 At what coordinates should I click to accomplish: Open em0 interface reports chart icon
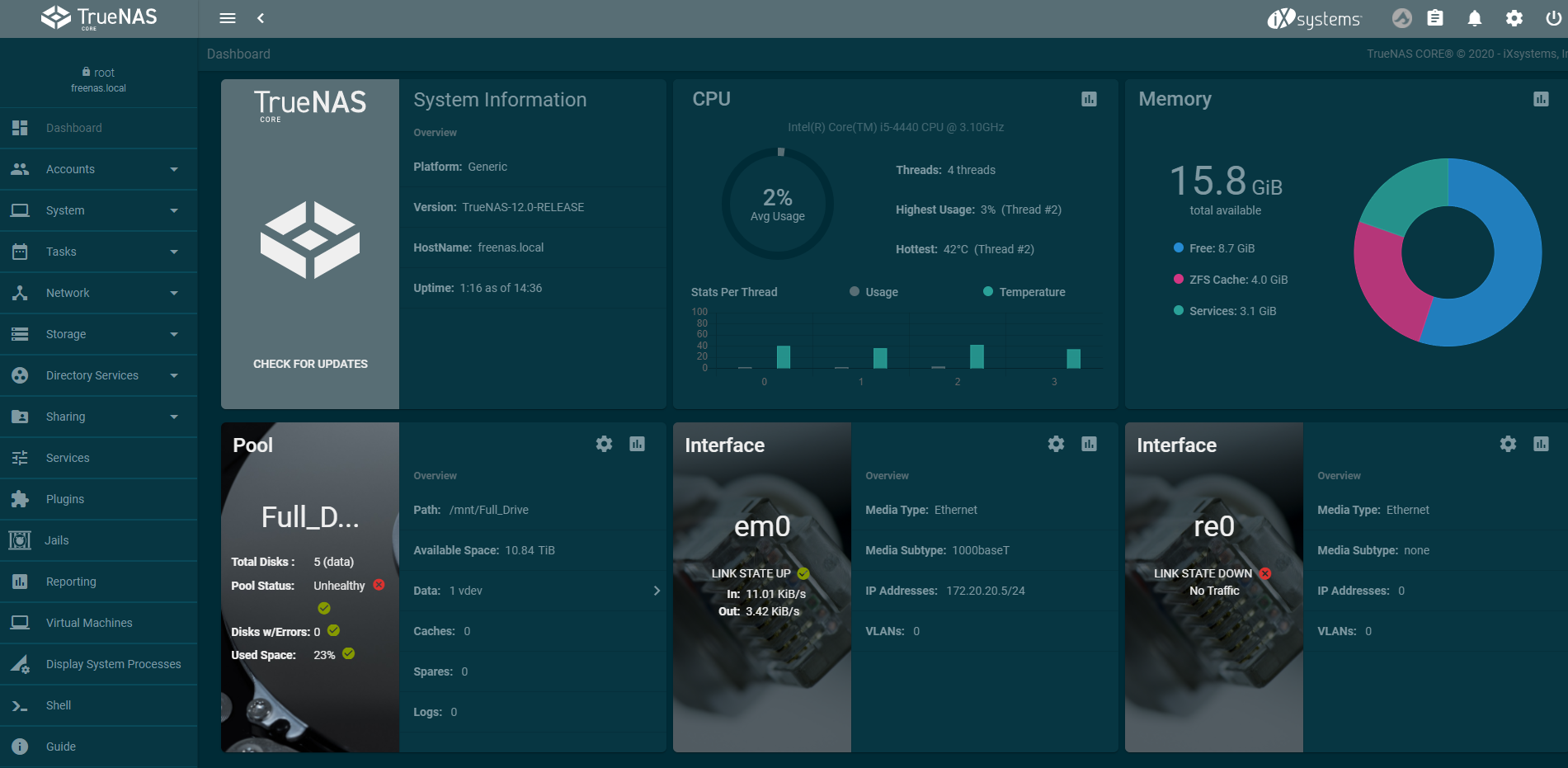1089,444
